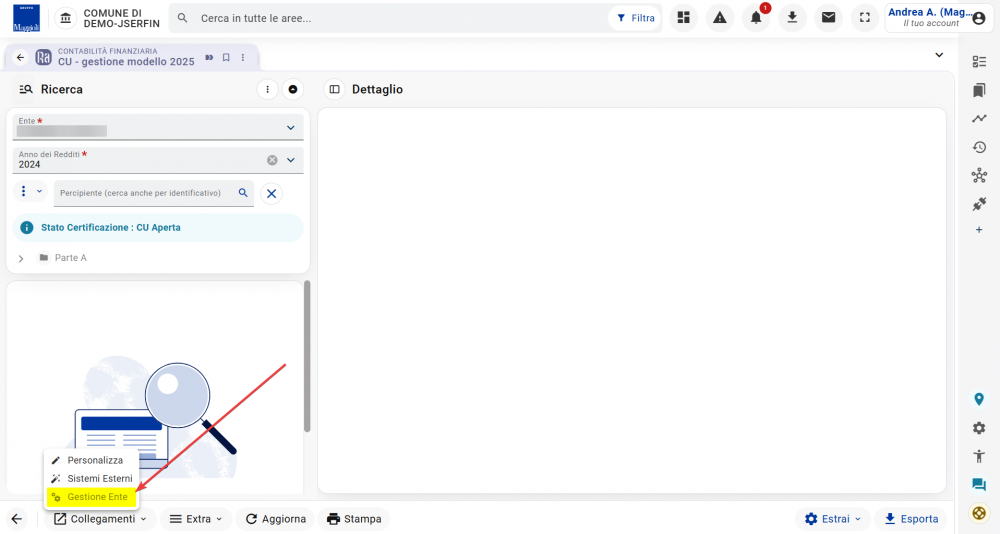Open the right sidebar history icon

(979, 147)
